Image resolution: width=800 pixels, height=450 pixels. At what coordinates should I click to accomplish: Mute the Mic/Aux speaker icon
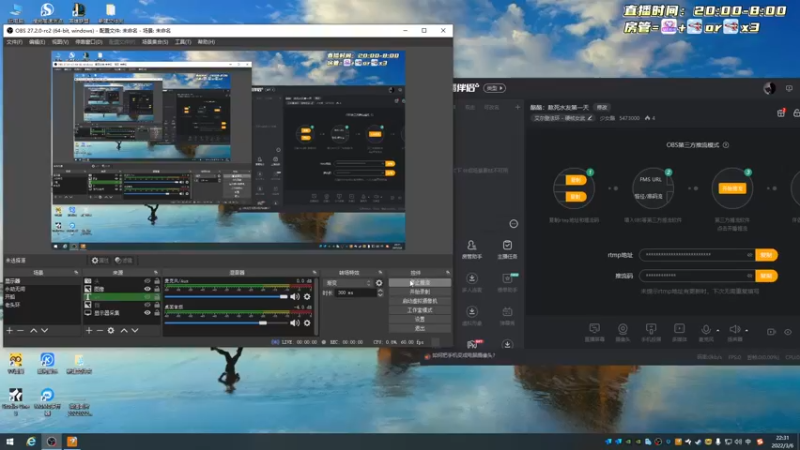tap(295, 296)
